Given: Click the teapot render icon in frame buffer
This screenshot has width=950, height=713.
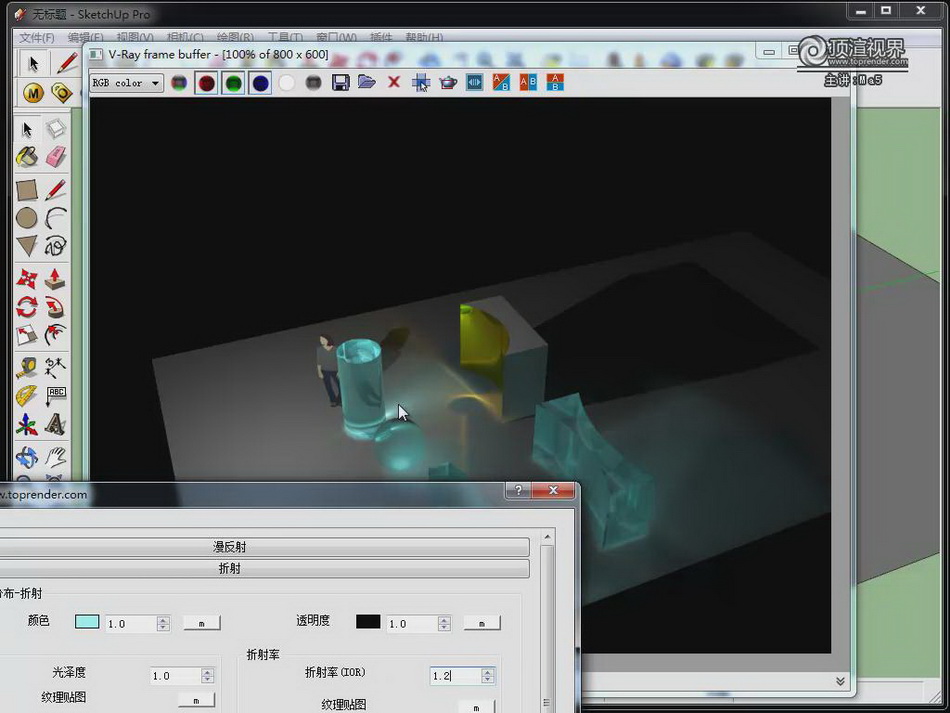Looking at the screenshot, I should click(448, 82).
